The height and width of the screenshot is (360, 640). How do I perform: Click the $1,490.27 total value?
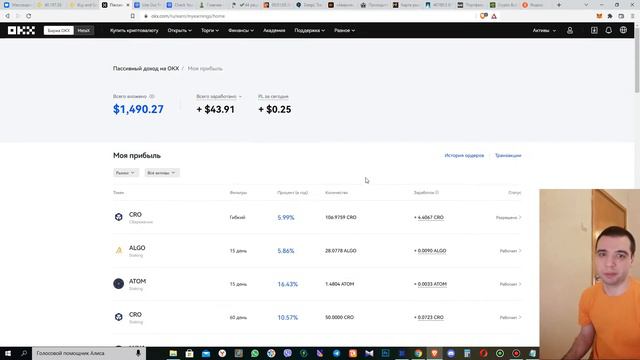[x=138, y=109]
